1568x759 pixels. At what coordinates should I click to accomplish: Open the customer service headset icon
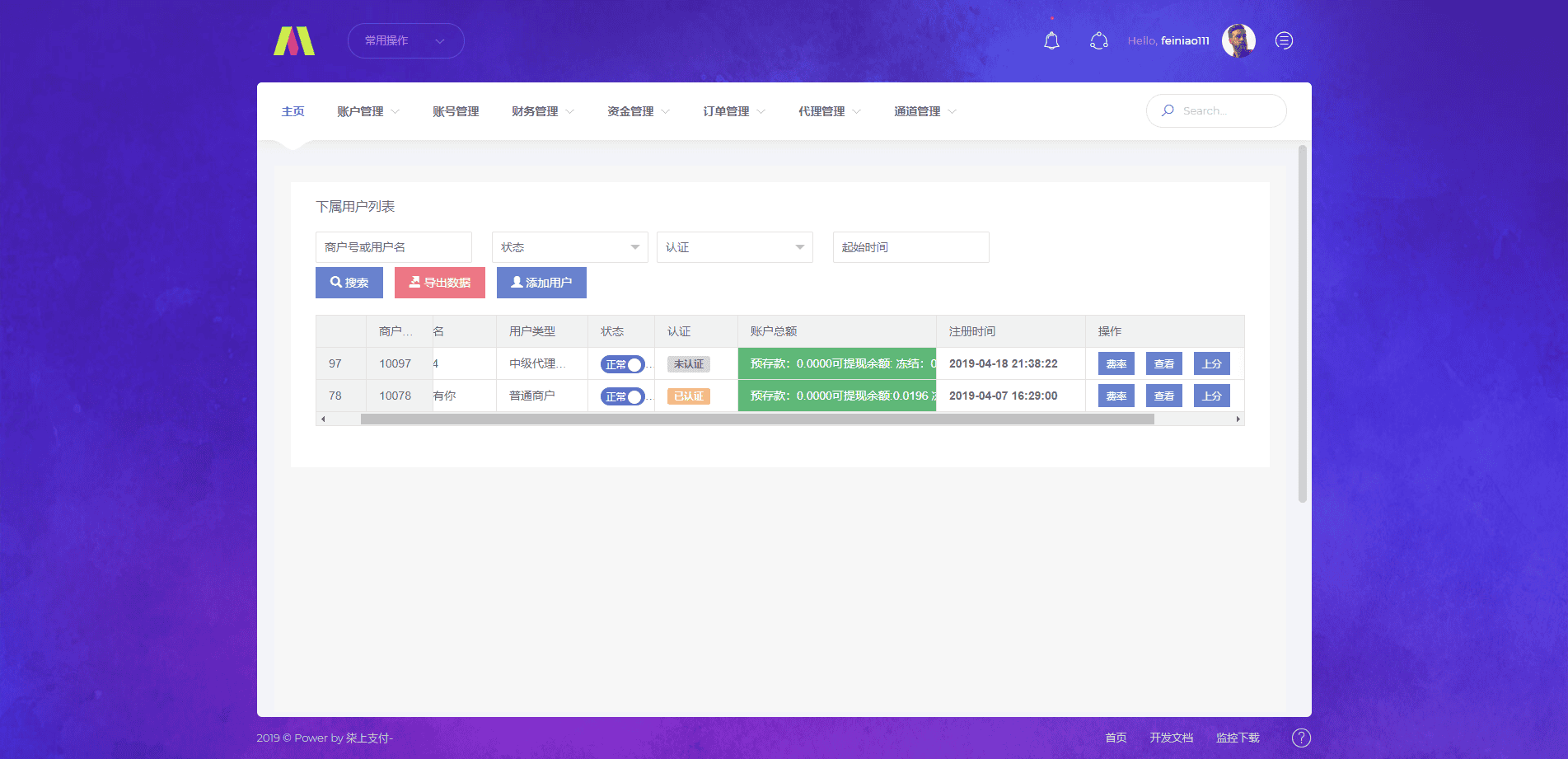tap(1098, 40)
